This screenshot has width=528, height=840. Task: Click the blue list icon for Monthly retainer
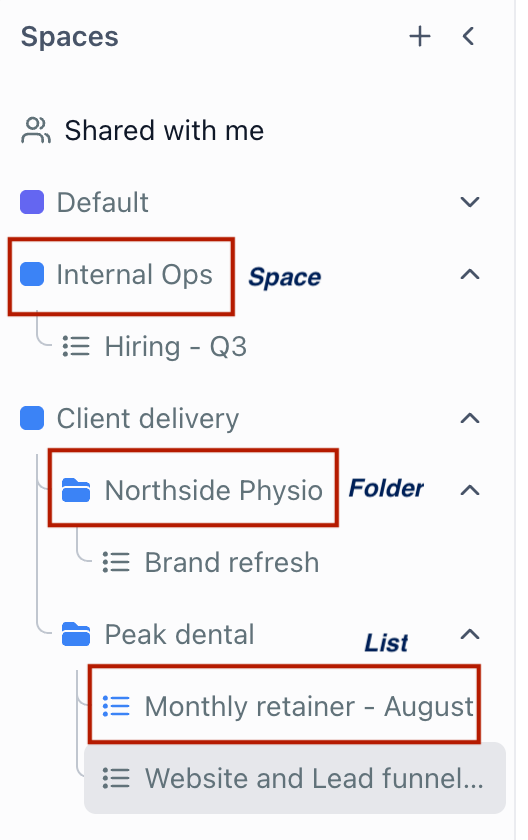116,706
